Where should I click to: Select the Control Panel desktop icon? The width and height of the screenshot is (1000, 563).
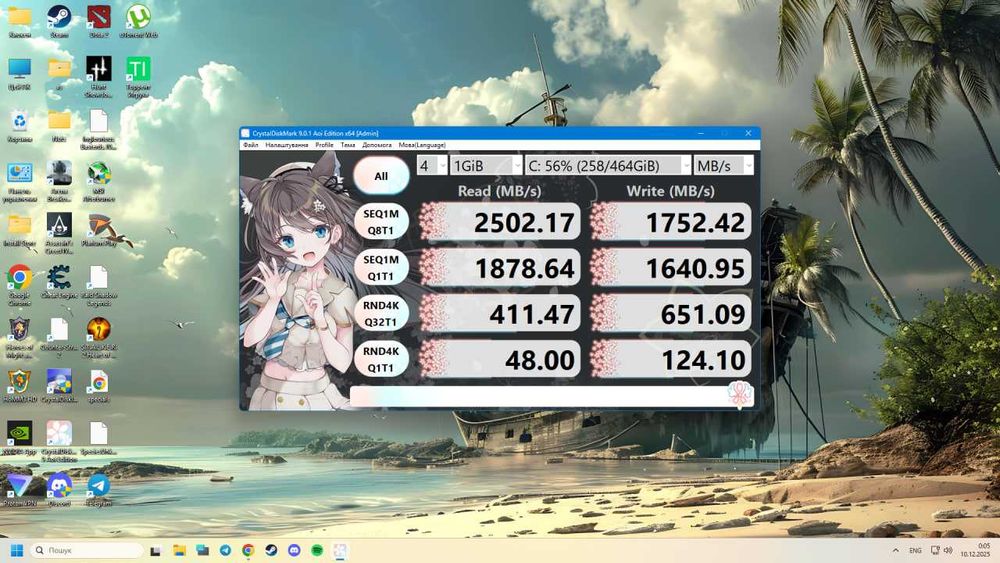19,182
